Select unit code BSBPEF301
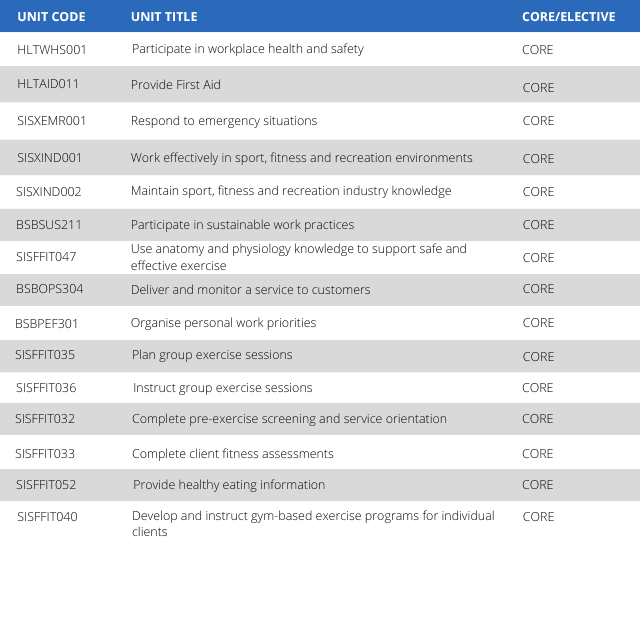Image resolution: width=640 pixels, height=640 pixels. pyautogui.click(x=47, y=323)
